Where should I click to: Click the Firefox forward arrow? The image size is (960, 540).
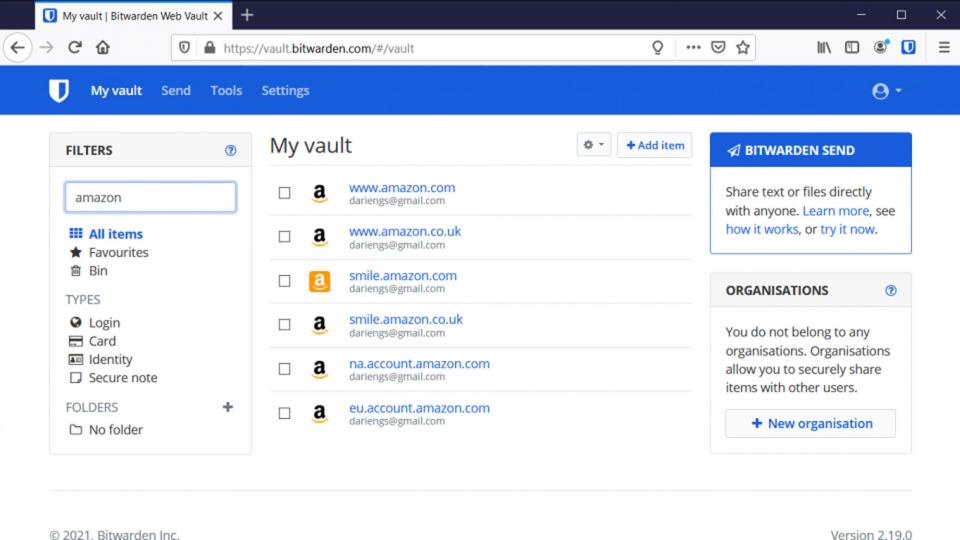pyautogui.click(x=47, y=47)
